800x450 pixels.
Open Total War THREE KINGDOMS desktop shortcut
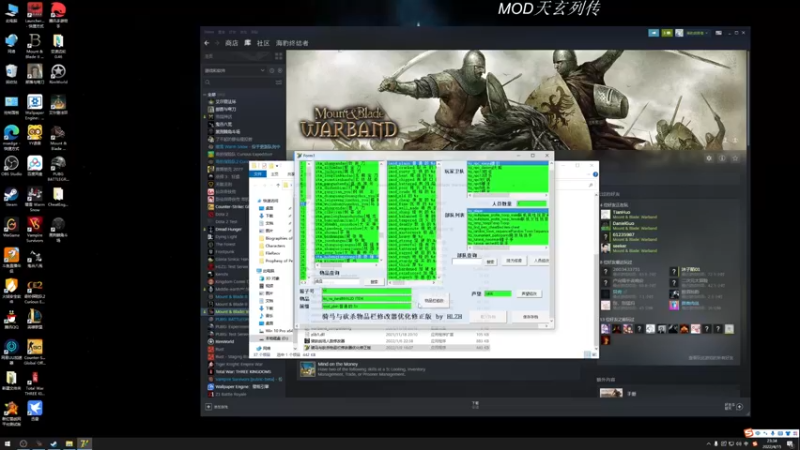35,383
